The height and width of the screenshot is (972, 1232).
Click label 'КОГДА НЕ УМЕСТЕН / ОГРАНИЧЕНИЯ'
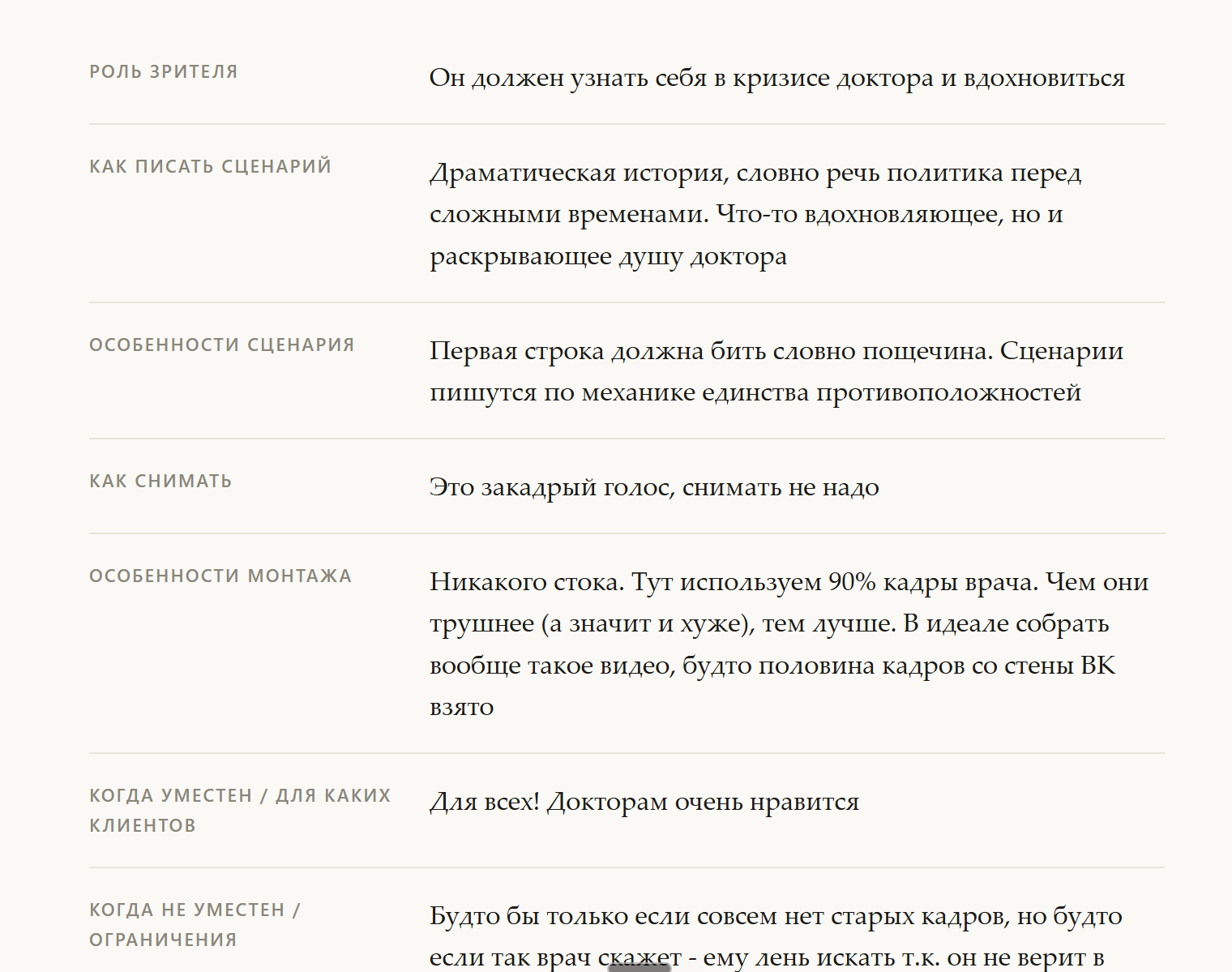(x=195, y=924)
